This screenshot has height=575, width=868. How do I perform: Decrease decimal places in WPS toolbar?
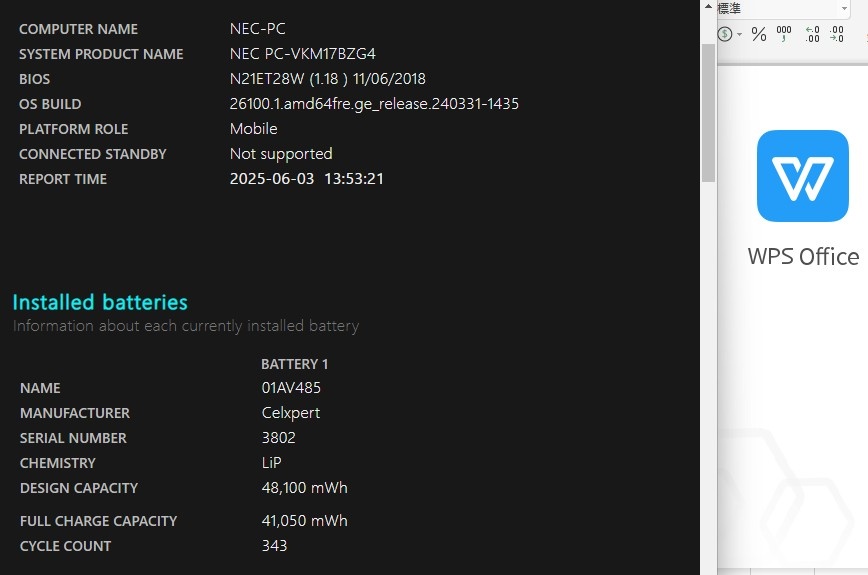coord(836,34)
